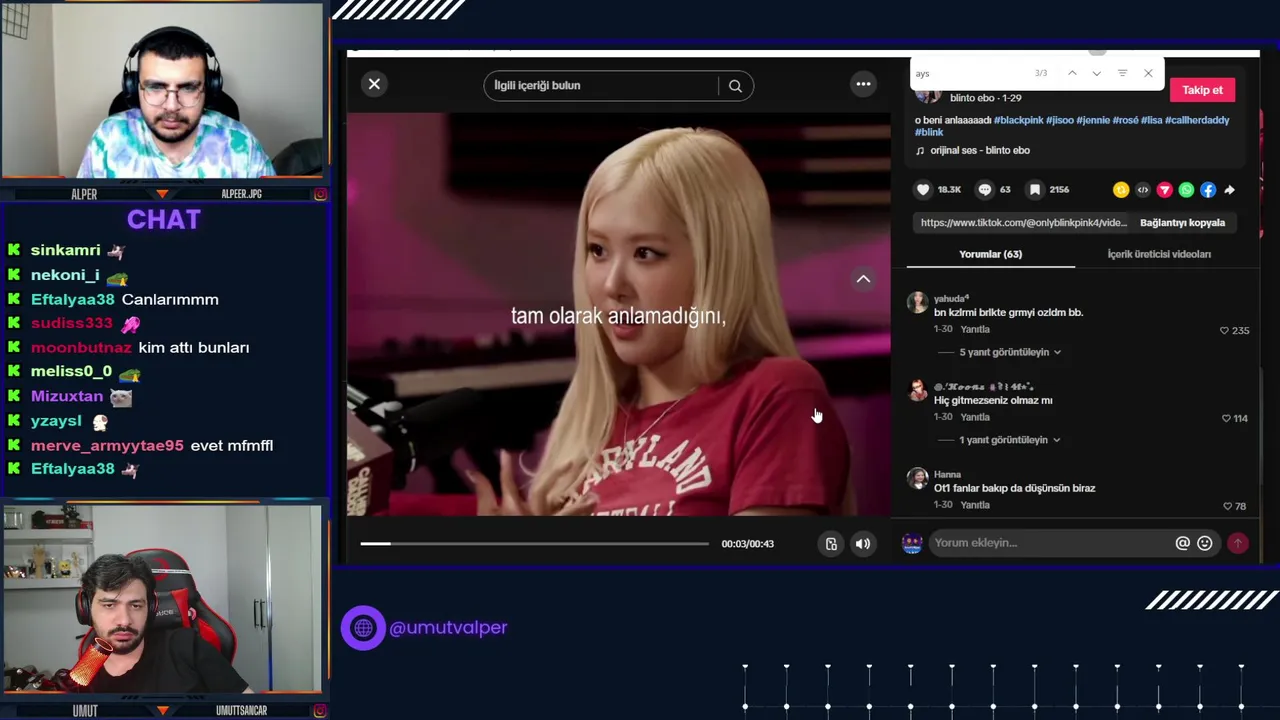Share video to WhatsApp

[1186, 190]
